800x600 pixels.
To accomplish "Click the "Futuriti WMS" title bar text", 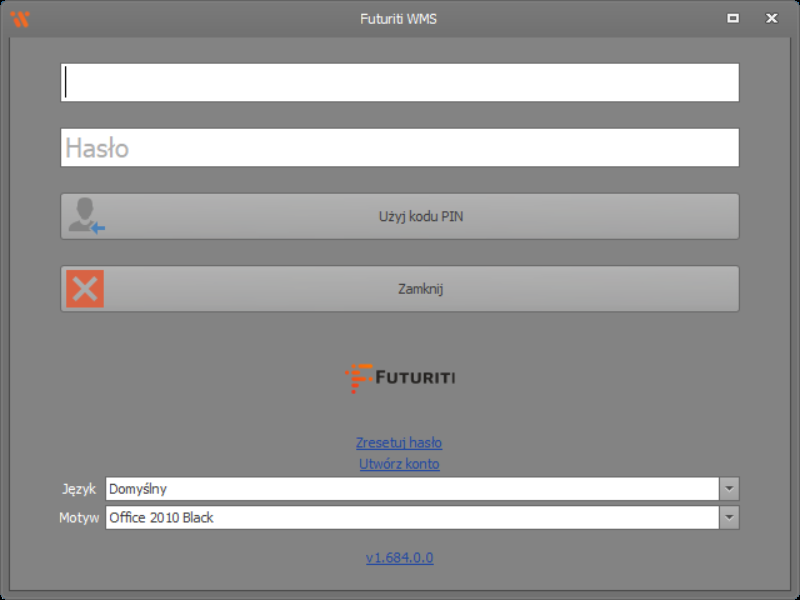I will 399,18.
